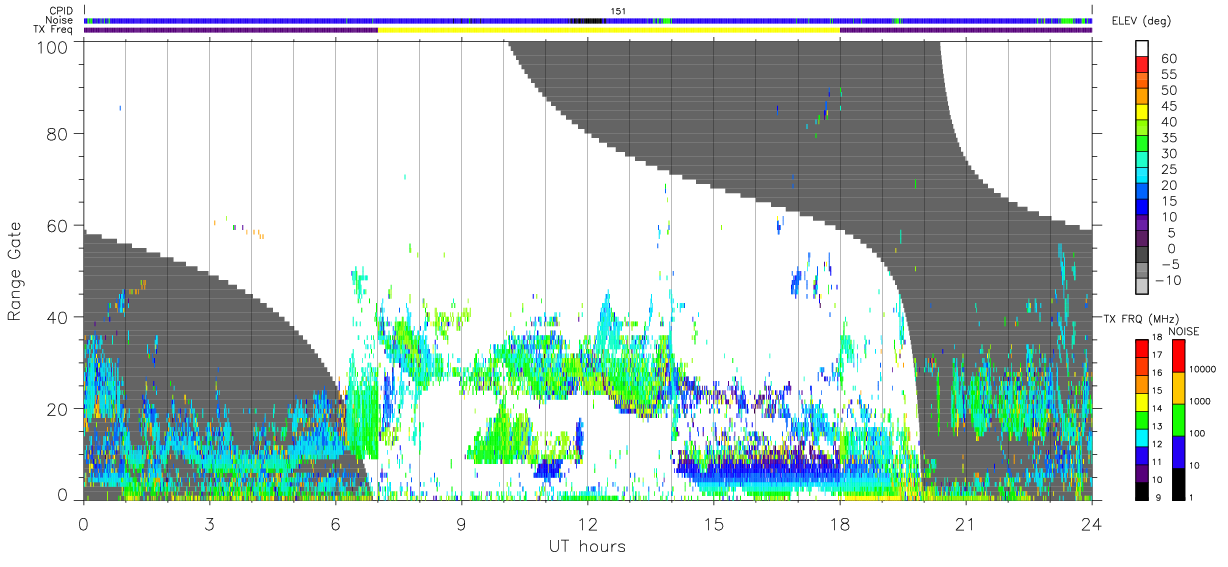Click the '9' label on the TX FRQ scale
This screenshot has height=567, width=1228.
(x=1159, y=497)
